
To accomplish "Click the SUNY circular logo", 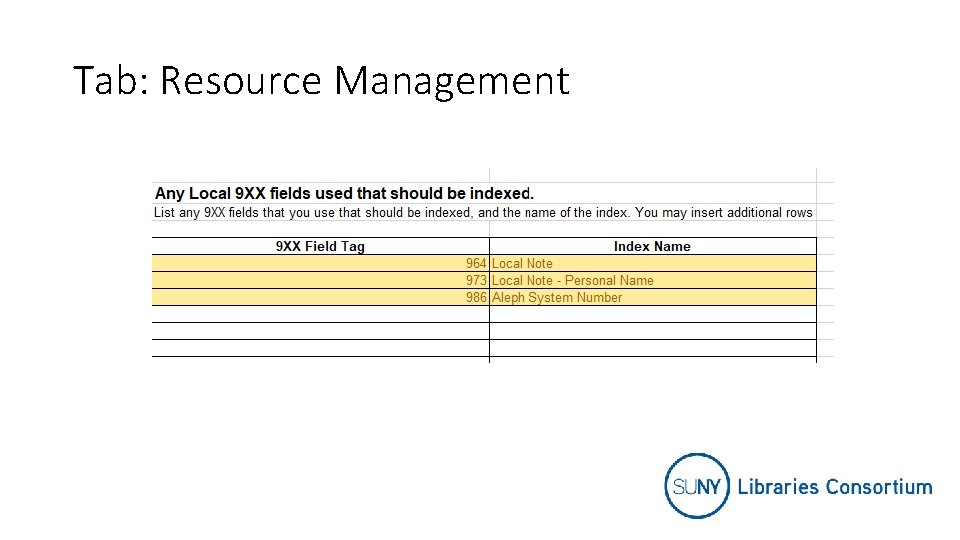I will (x=697, y=486).
